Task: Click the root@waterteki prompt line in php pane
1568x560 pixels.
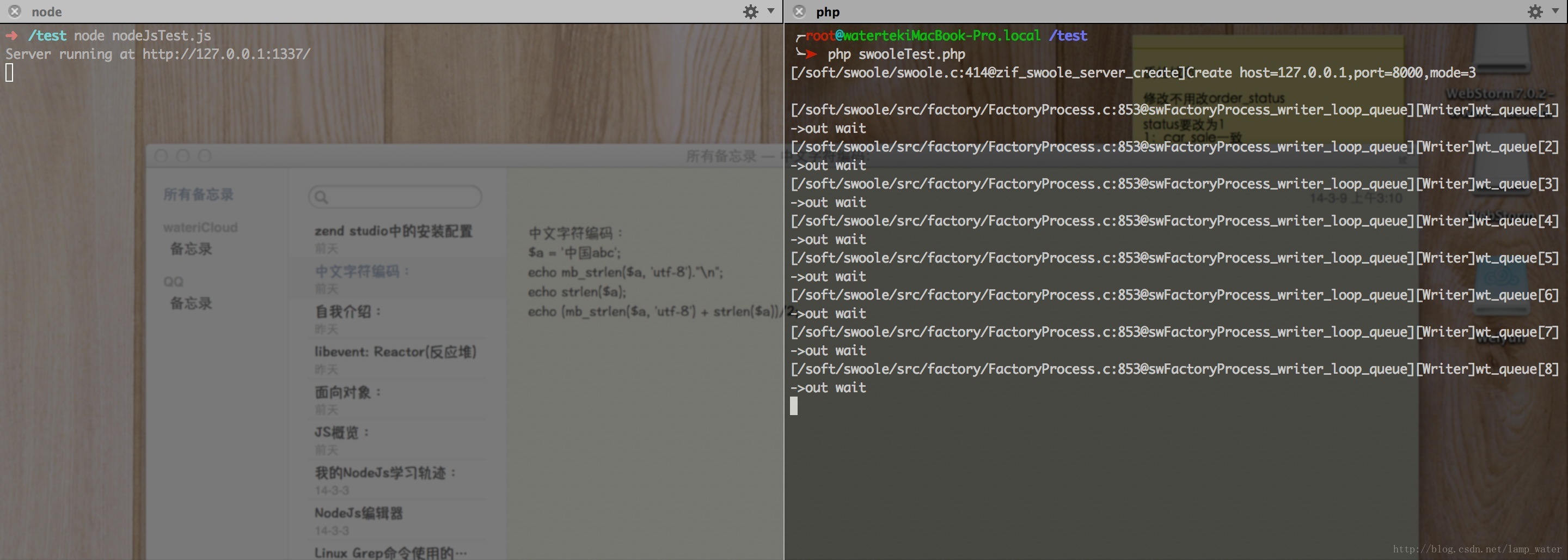Action: click(941, 35)
